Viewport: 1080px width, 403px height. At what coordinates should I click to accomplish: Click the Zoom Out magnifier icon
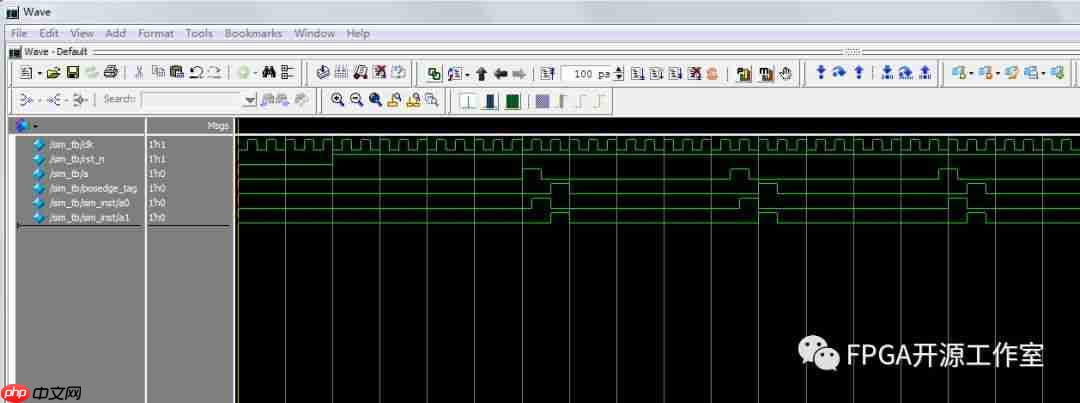pyautogui.click(x=356, y=100)
